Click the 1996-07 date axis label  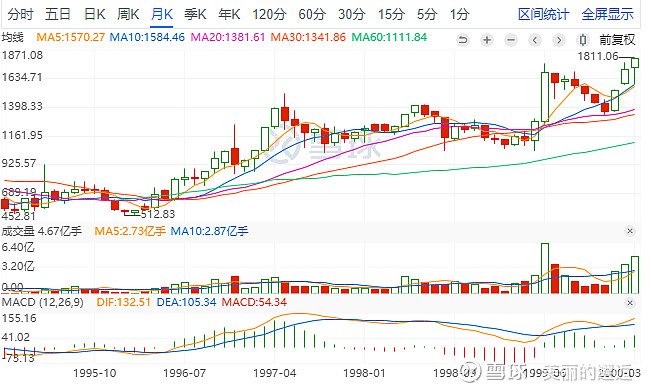pos(184,373)
